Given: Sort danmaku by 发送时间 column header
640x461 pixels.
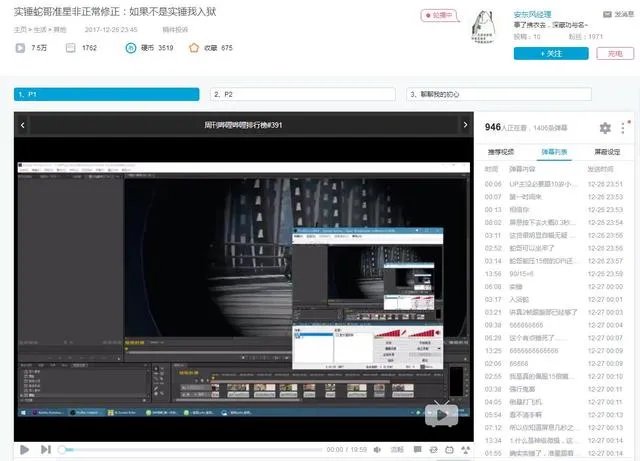Looking at the screenshot, I should [600, 169].
